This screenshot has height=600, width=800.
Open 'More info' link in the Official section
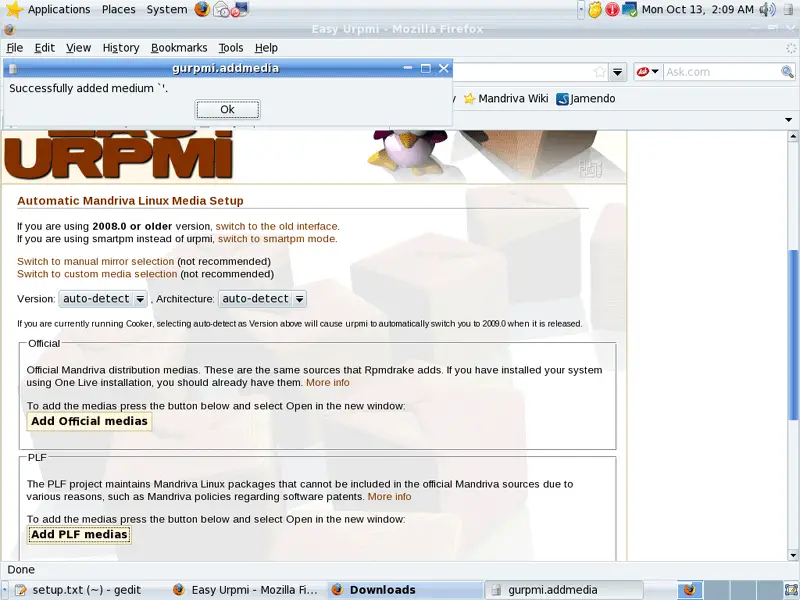point(328,383)
